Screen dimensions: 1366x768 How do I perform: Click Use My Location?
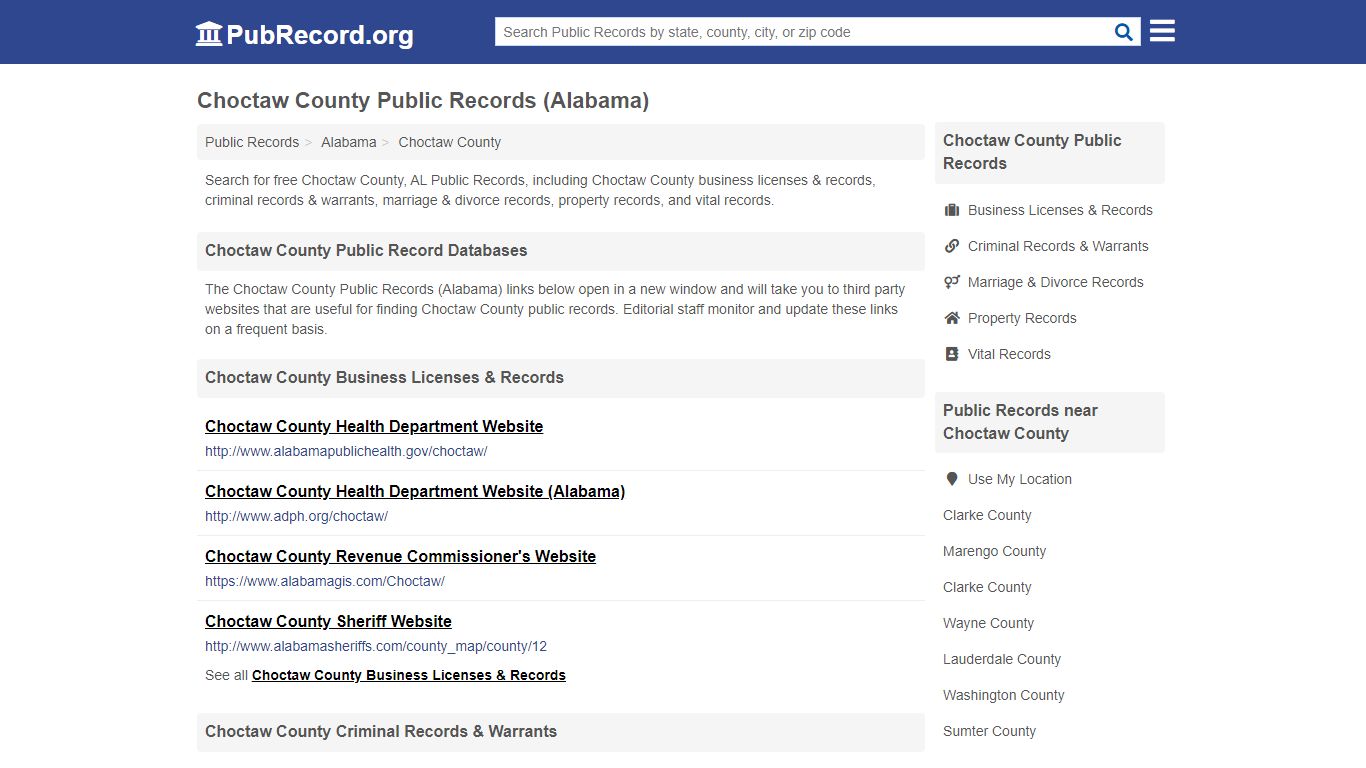click(1019, 479)
